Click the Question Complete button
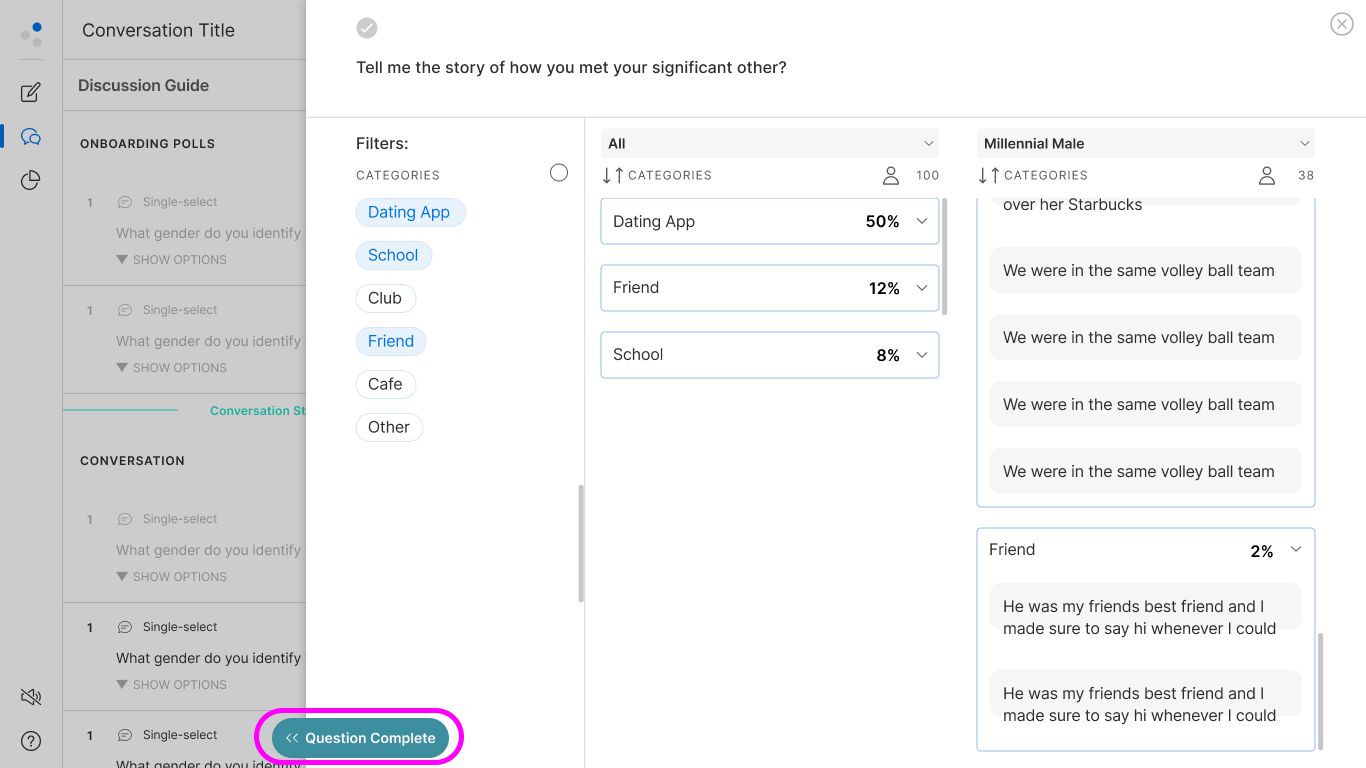 point(360,738)
